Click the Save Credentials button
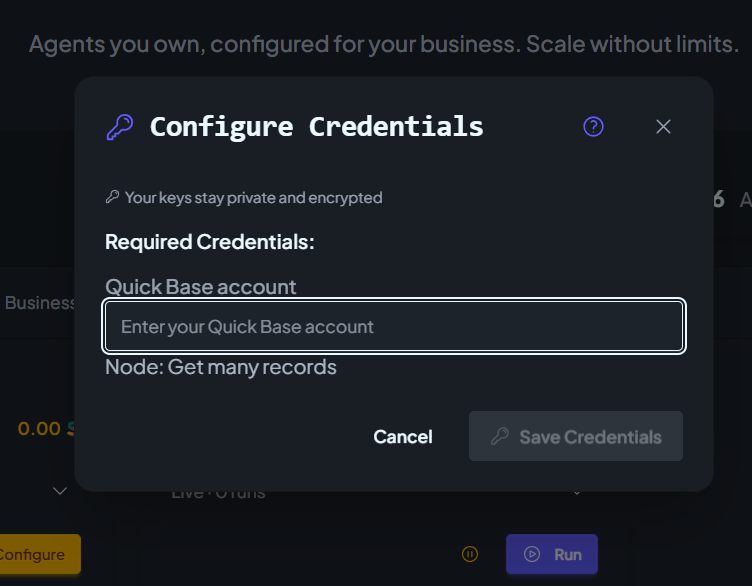752x586 pixels. pos(576,436)
